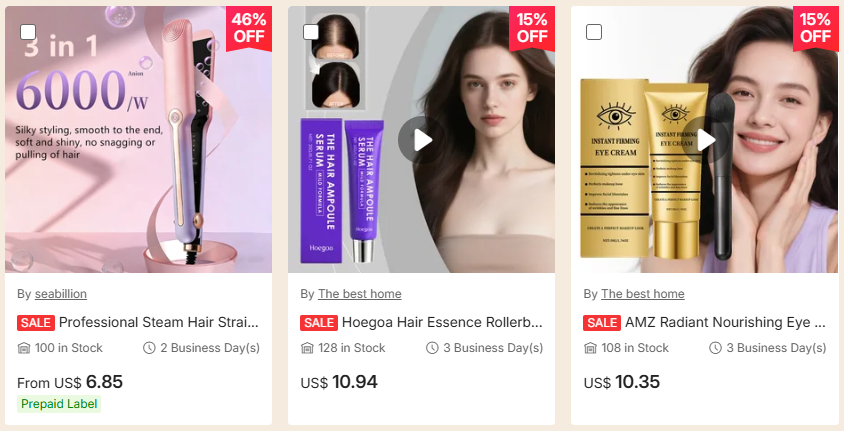Play the Hoegoa Hair Serum product video
The width and height of the screenshot is (844, 431).
point(421,140)
